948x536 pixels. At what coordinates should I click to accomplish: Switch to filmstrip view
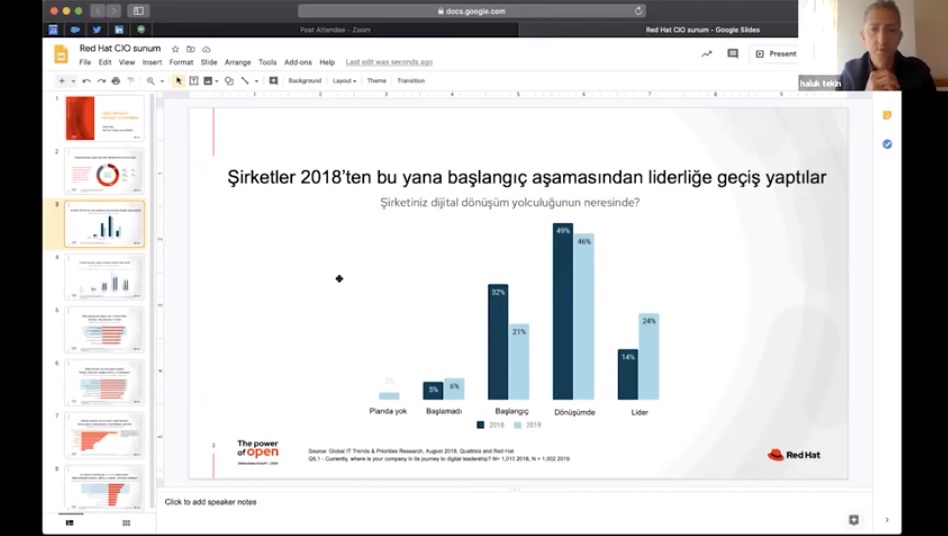pos(69,523)
